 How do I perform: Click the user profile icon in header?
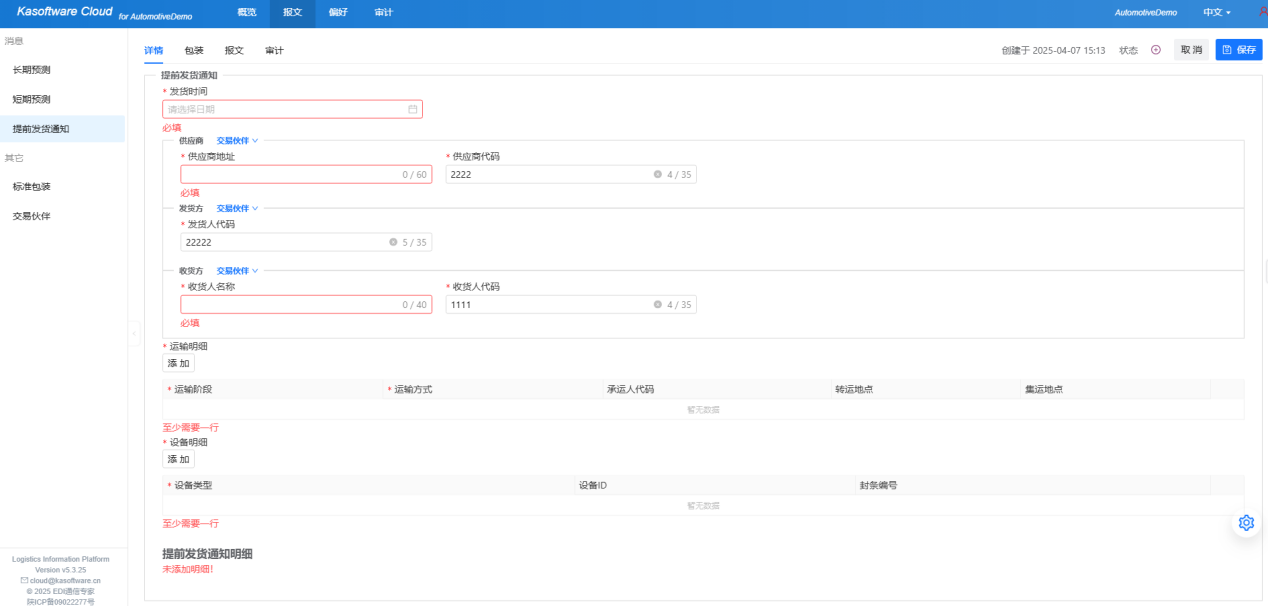tap(1261, 12)
